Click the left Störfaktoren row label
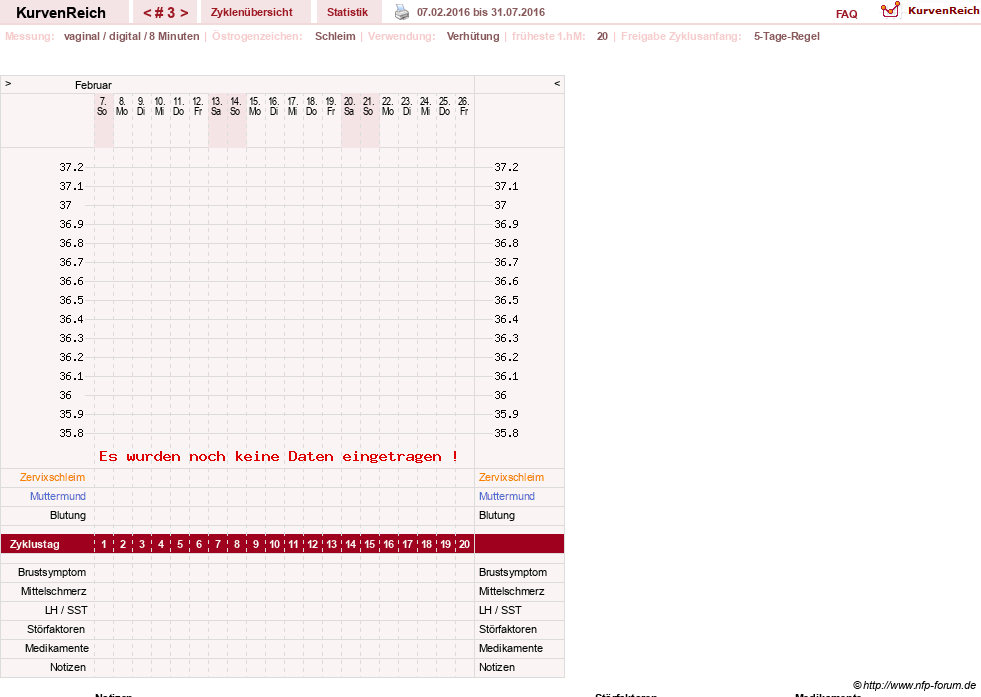 coord(56,629)
